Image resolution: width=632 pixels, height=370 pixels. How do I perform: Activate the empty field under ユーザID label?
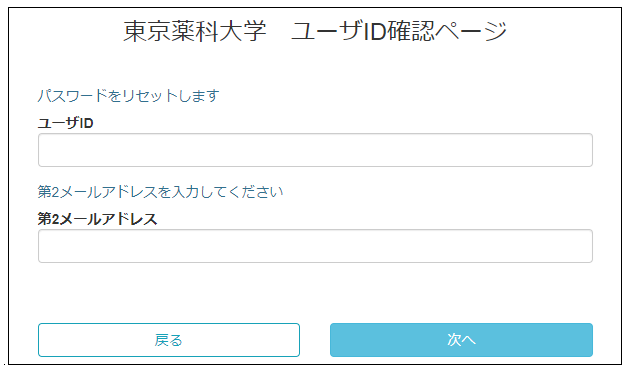click(x=315, y=150)
